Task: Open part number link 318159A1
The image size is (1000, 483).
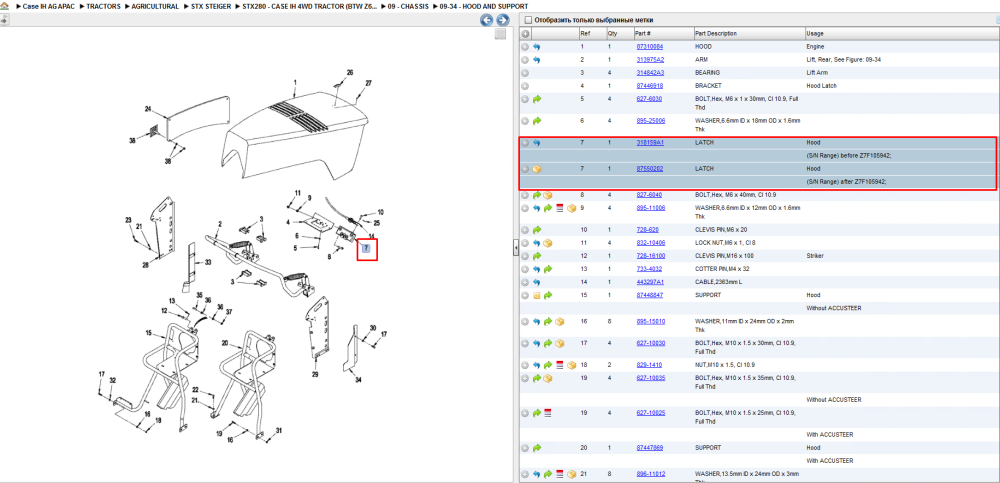Action: 650,143
